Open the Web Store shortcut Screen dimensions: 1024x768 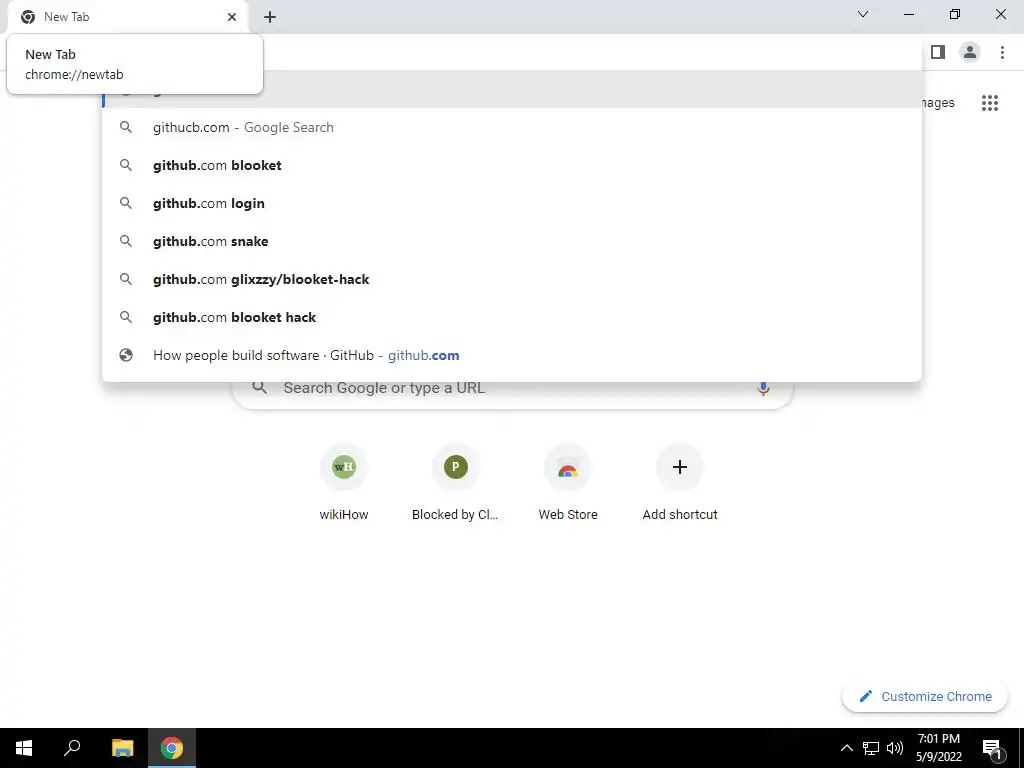(568, 483)
